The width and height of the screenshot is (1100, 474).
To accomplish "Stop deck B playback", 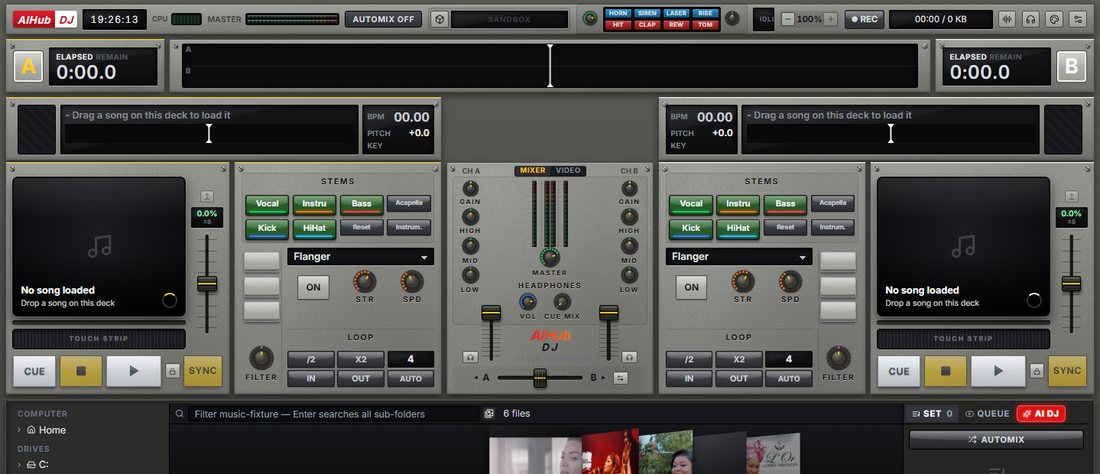I will pyautogui.click(x=945, y=371).
